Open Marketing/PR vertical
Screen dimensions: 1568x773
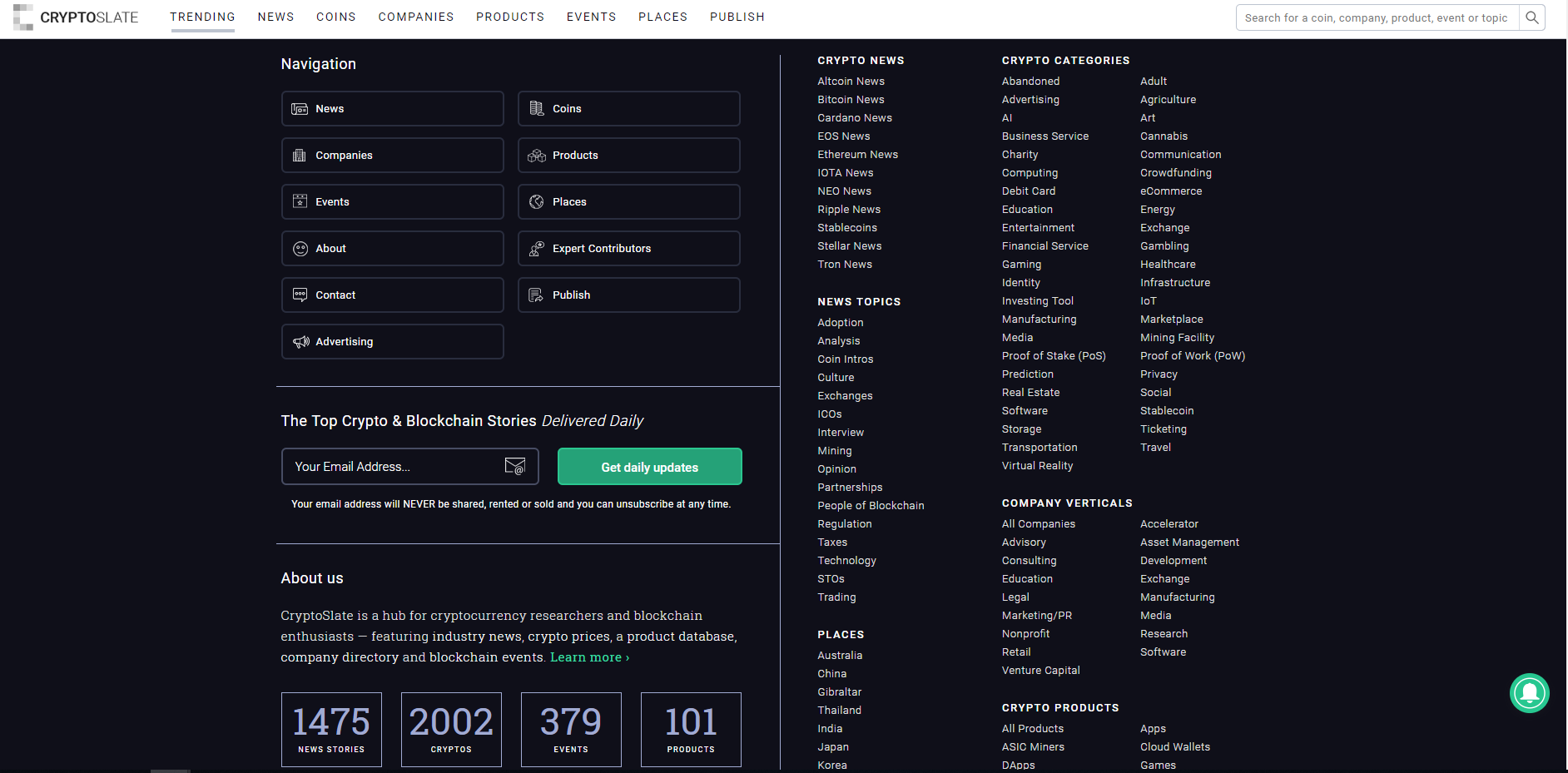pyautogui.click(x=1037, y=616)
